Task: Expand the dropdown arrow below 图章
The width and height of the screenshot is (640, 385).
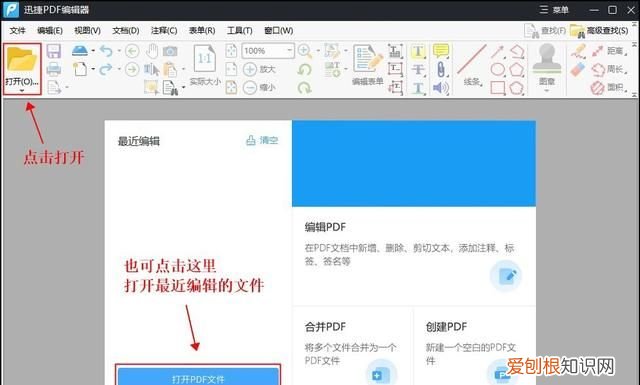Action: point(547,90)
